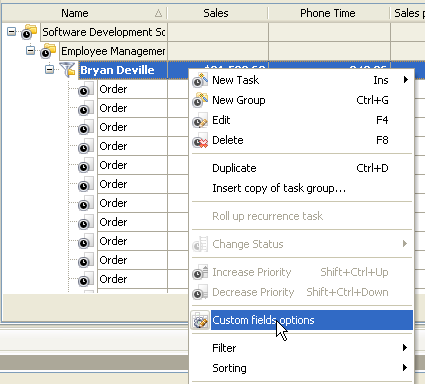The image size is (425, 384).
Task: Collapse the Bryan Deville group
Action: pyautogui.click(x=50, y=70)
